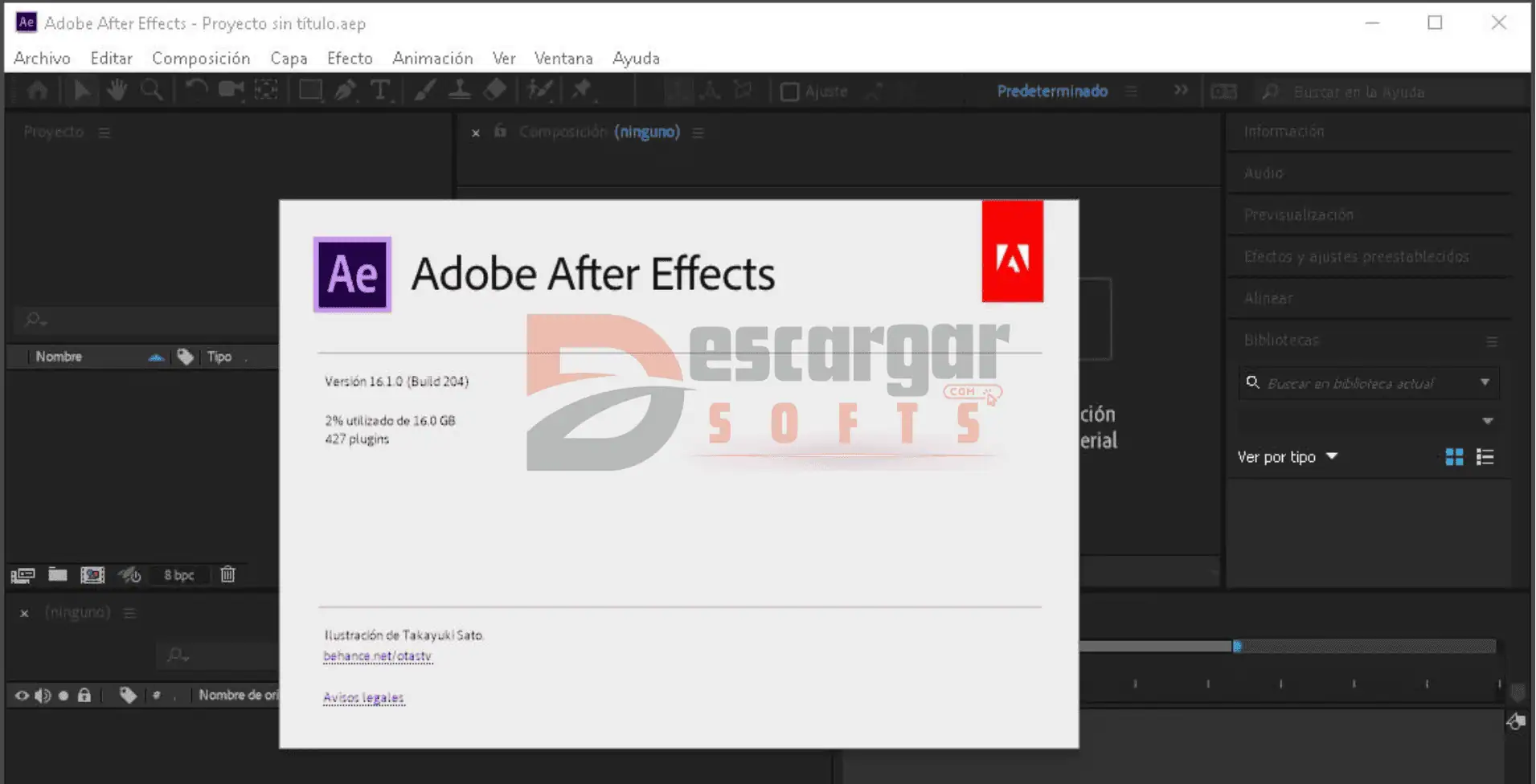Image resolution: width=1536 pixels, height=784 pixels.
Task: Open the Capa menu
Action: pyautogui.click(x=289, y=58)
